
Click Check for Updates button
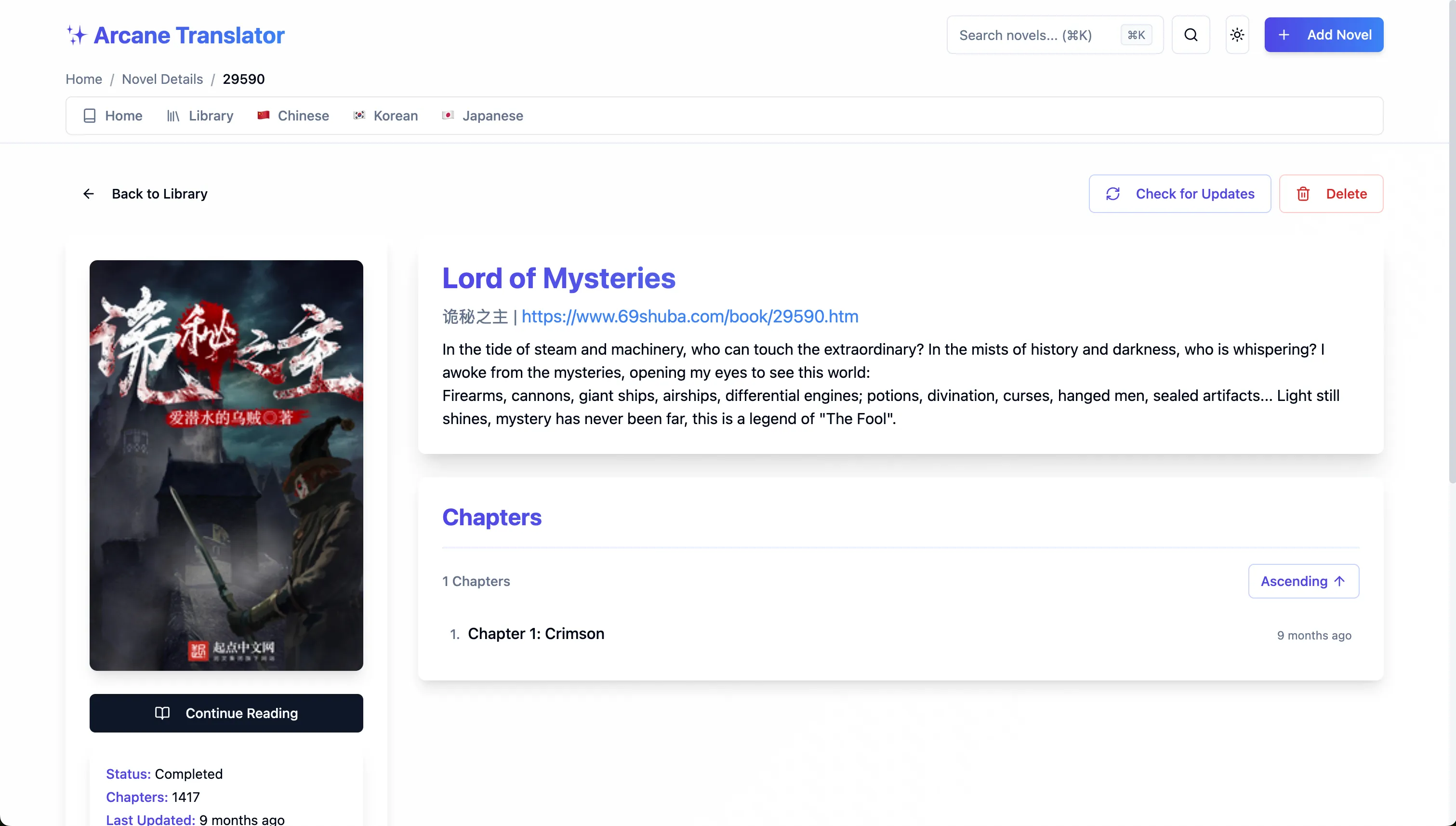pos(1180,194)
